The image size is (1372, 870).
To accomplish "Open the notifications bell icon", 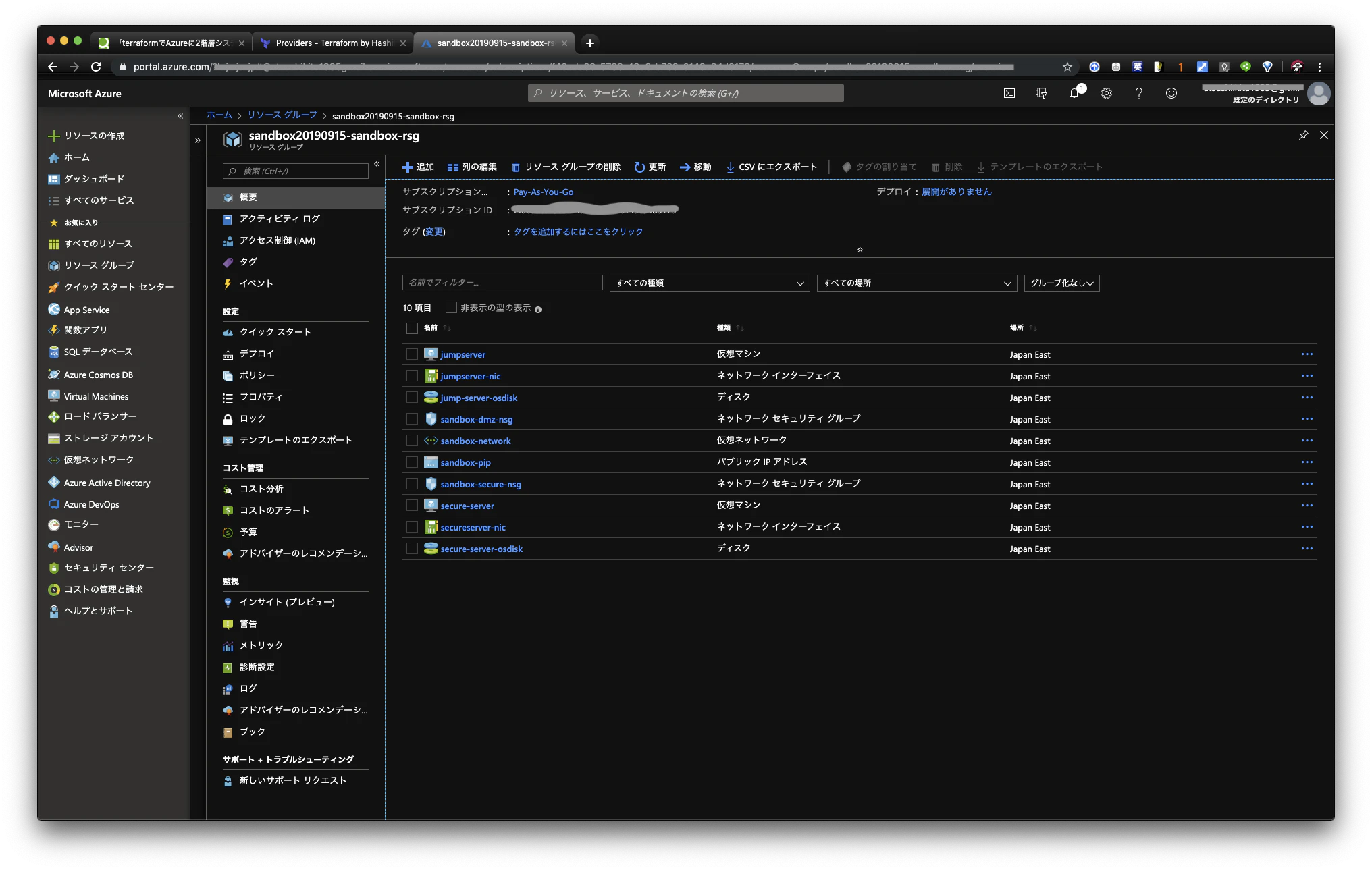I will (x=1074, y=93).
